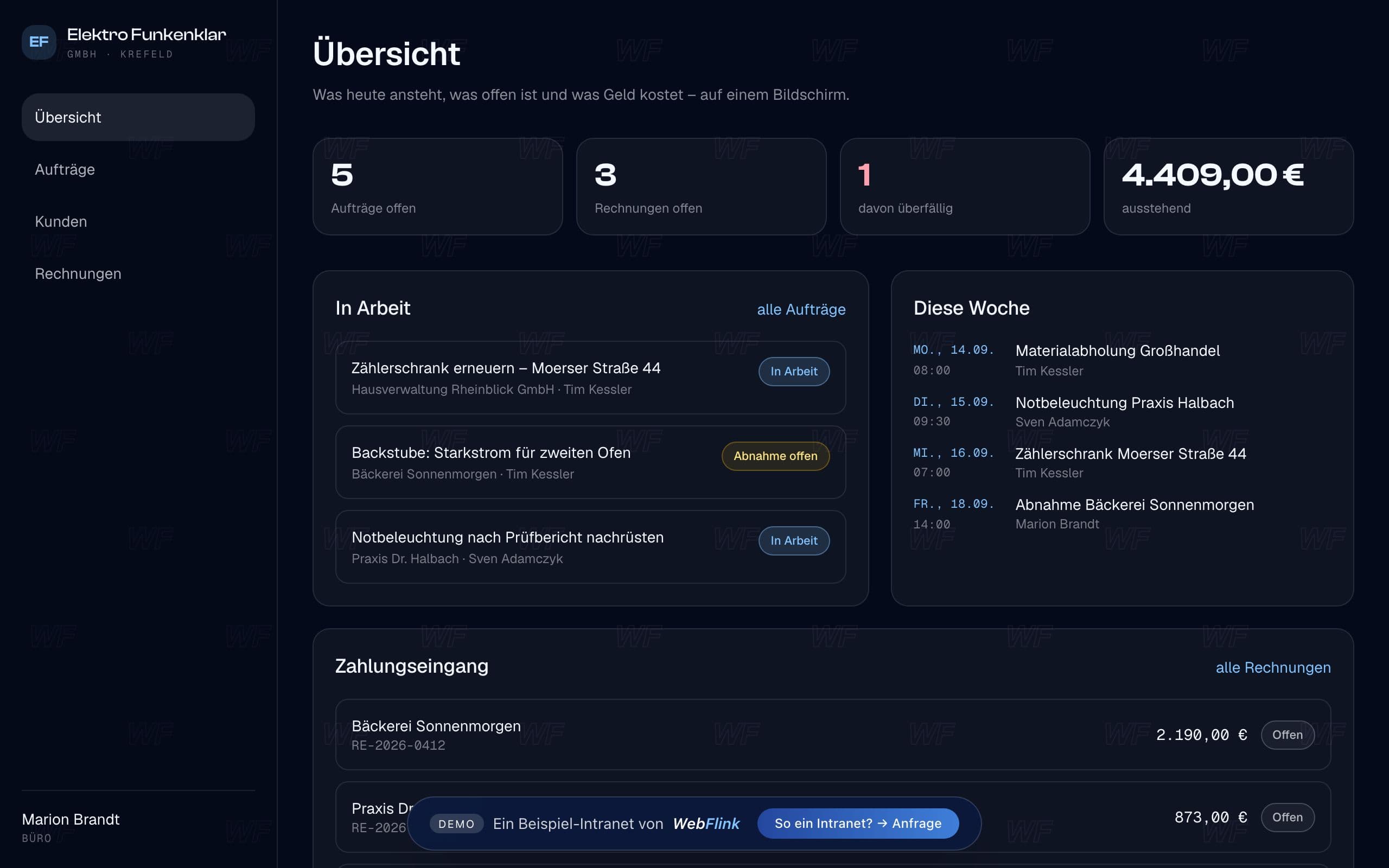Click the 'Abnahme offen' status badge

point(775,456)
